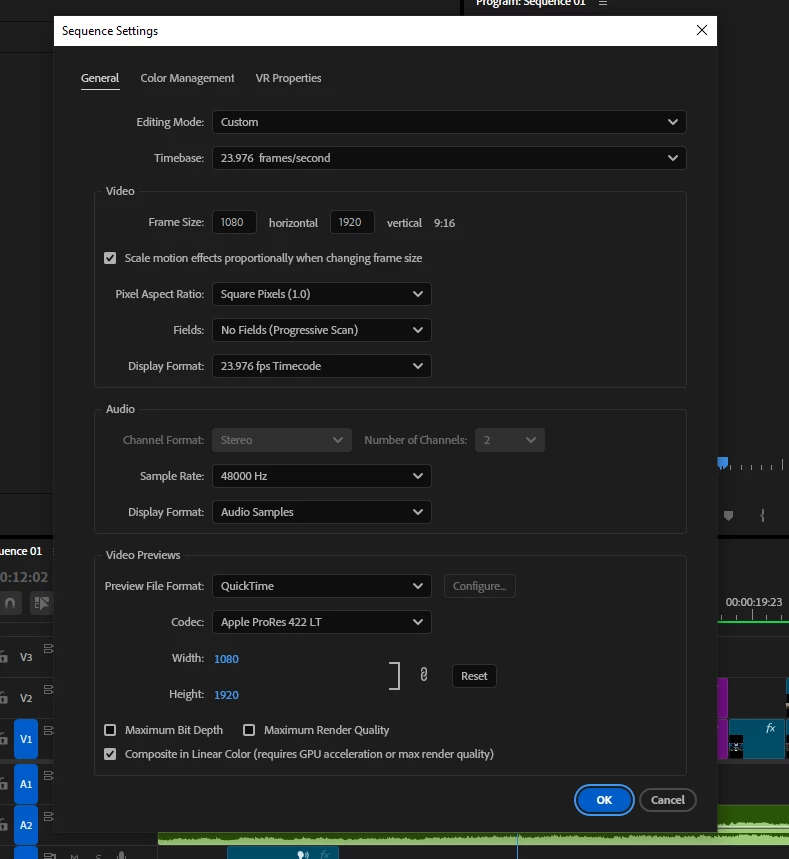This screenshot has height=859, width=789.
Task: Toggle track lock for V3
Action: point(3,656)
